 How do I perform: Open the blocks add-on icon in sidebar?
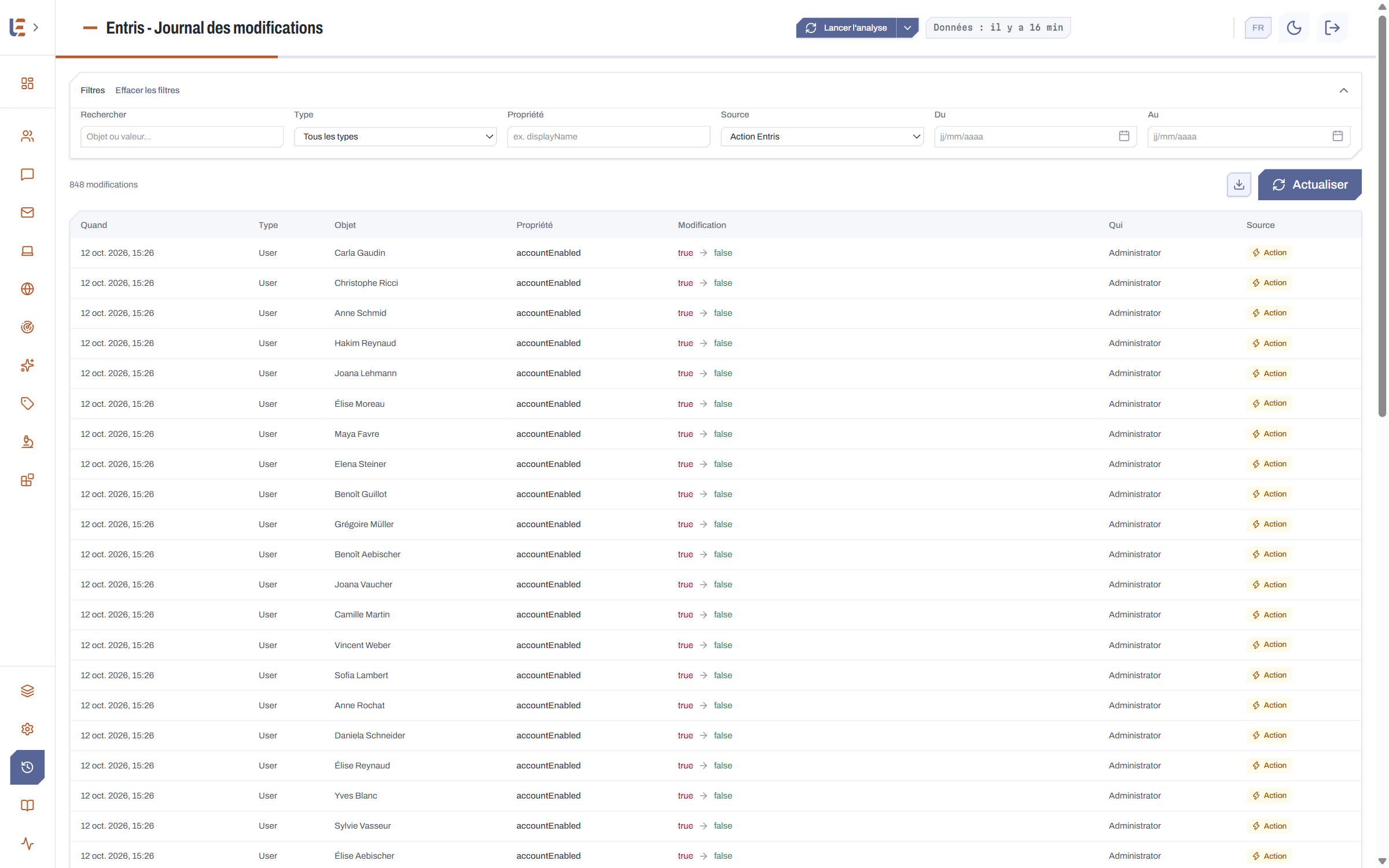[27, 480]
